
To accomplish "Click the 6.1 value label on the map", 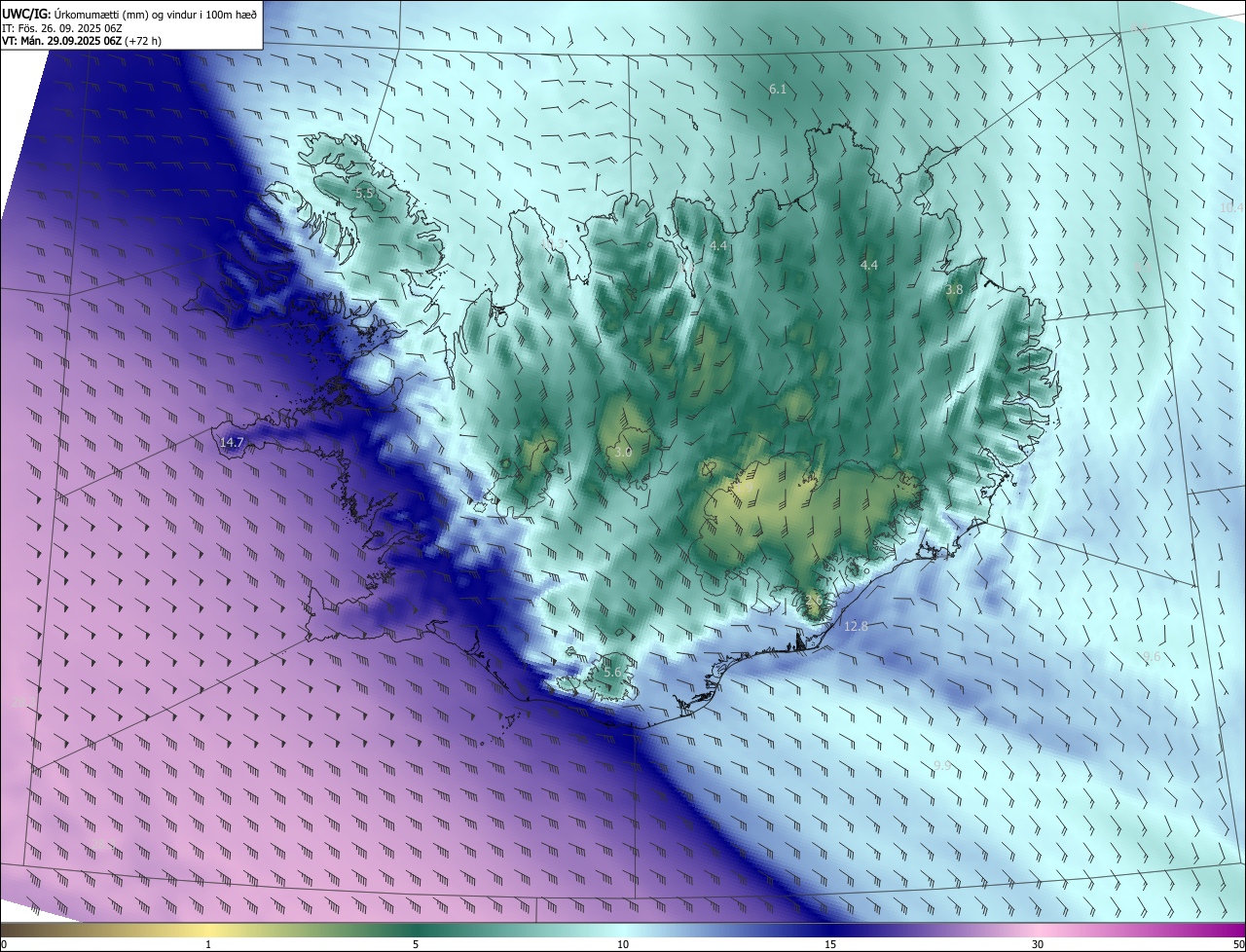I will tap(778, 90).
